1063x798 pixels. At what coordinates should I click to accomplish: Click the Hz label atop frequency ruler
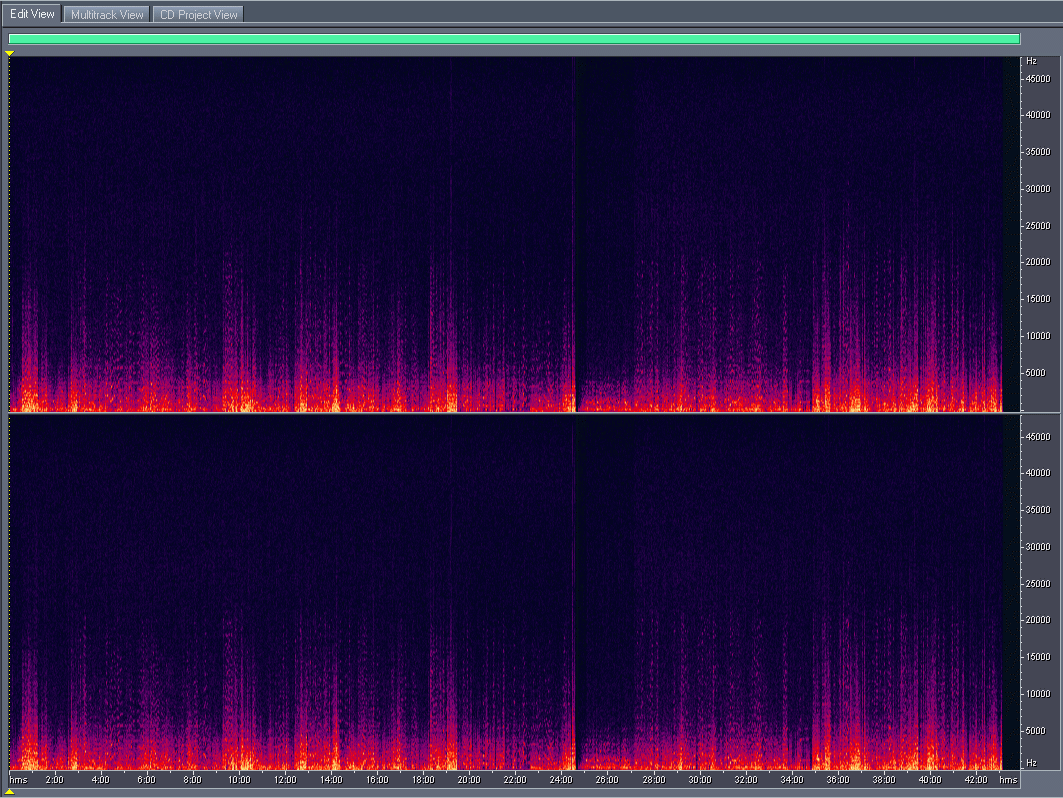1032,62
